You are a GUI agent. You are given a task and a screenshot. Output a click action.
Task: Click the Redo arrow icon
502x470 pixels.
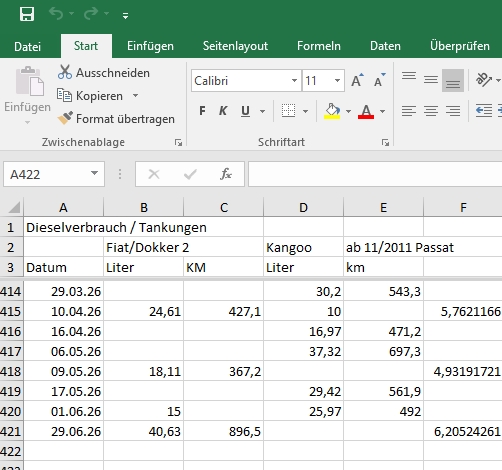(x=91, y=14)
